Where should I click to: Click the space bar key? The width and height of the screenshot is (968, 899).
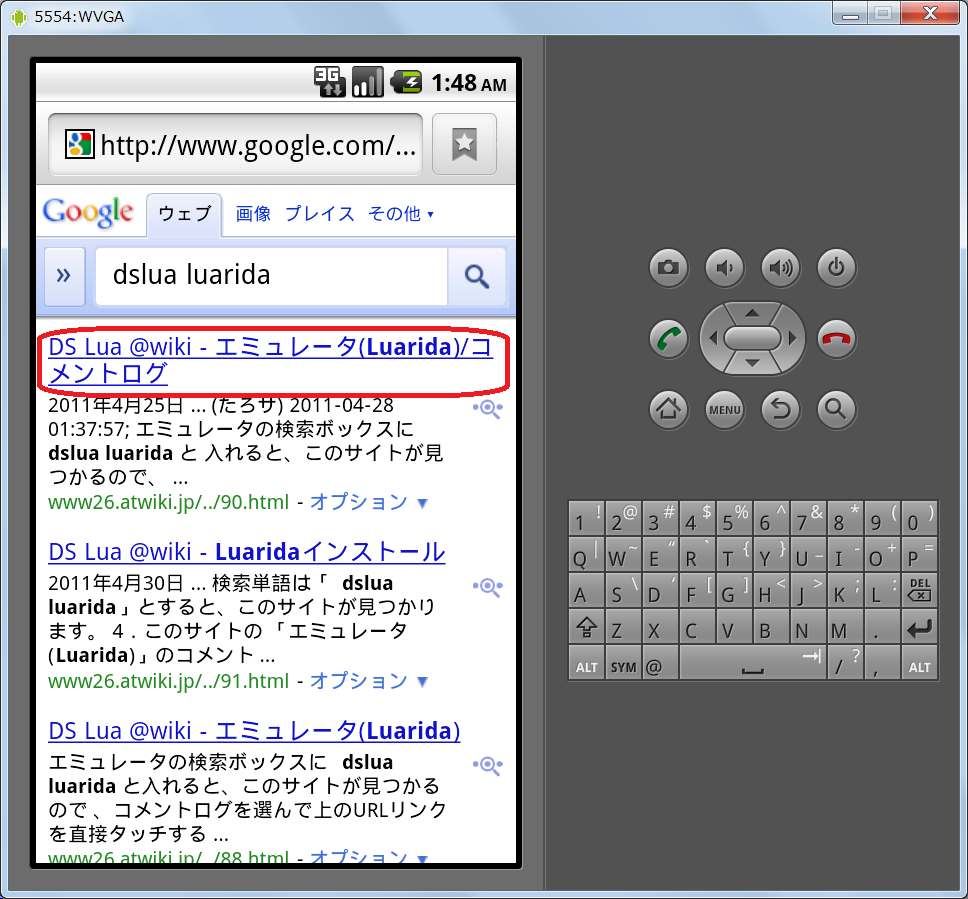tap(753, 664)
